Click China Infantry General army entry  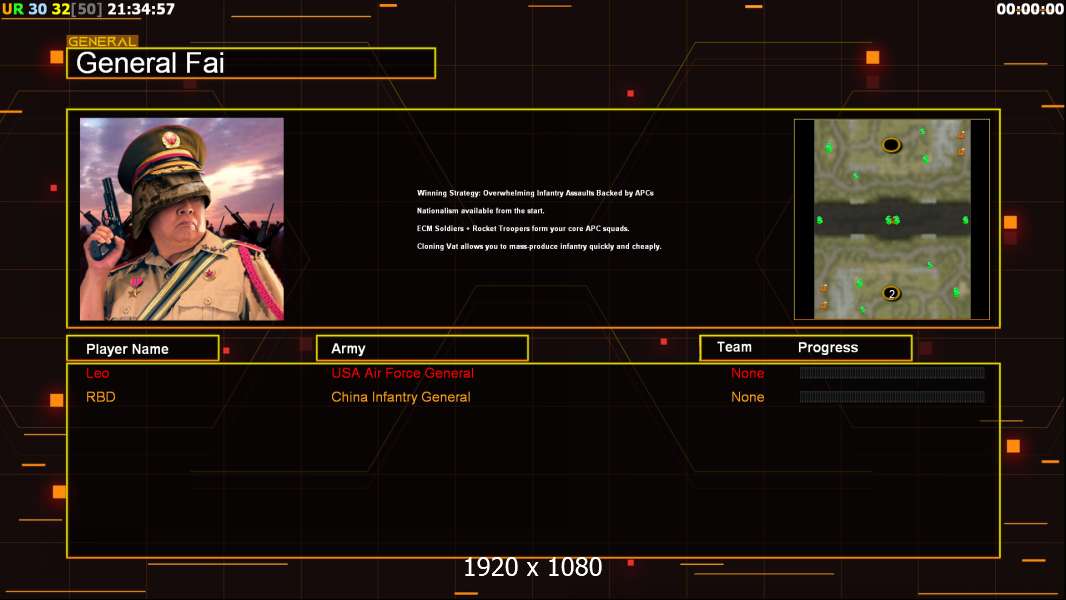pyautogui.click(x=400, y=397)
